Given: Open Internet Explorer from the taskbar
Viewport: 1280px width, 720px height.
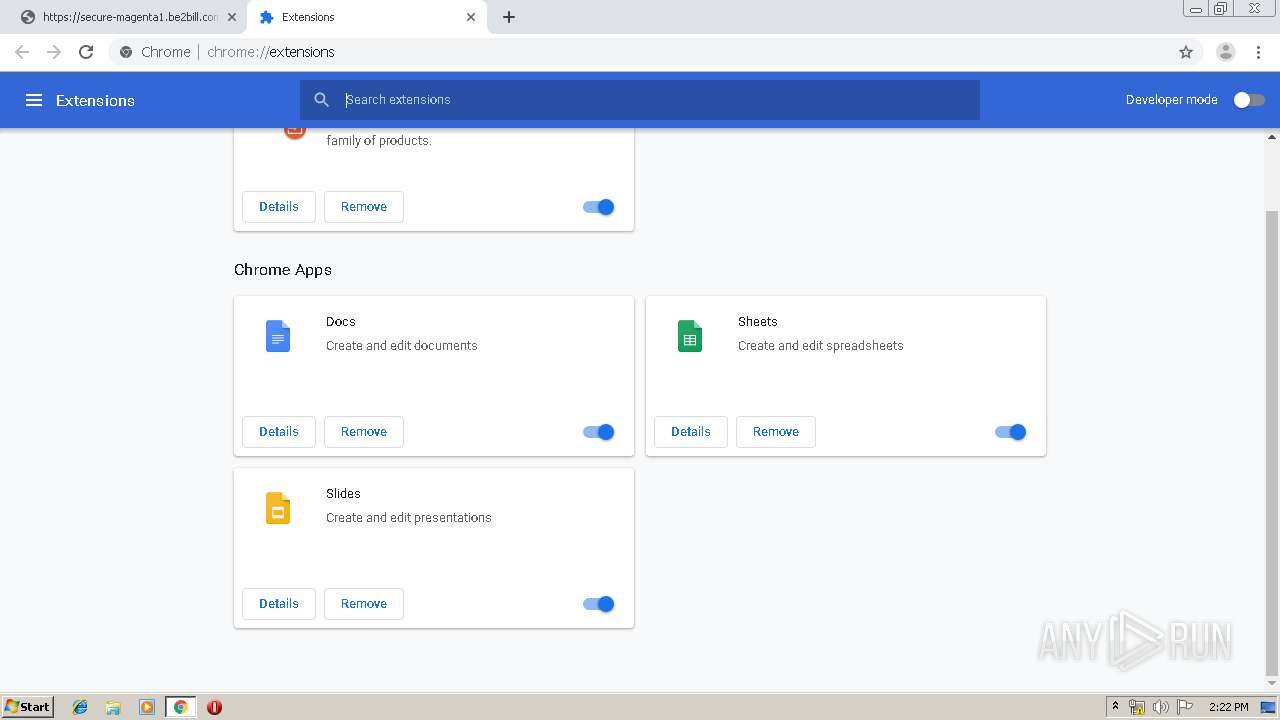Looking at the screenshot, I should pos(80,707).
